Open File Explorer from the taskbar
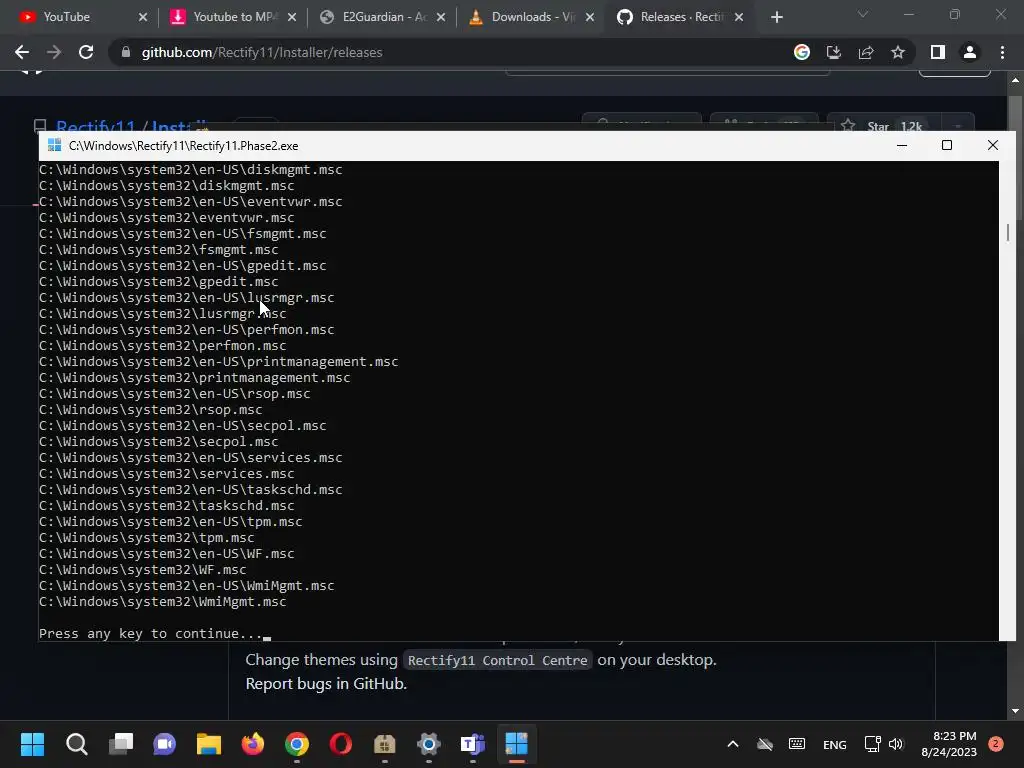The image size is (1024, 768). pos(209,744)
